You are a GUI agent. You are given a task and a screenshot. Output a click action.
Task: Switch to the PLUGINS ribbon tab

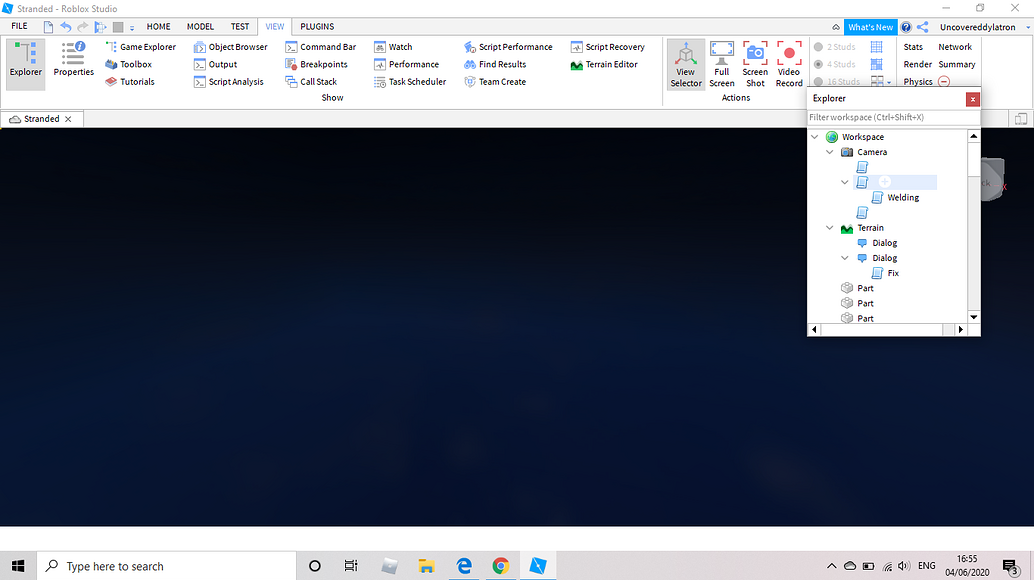317,26
